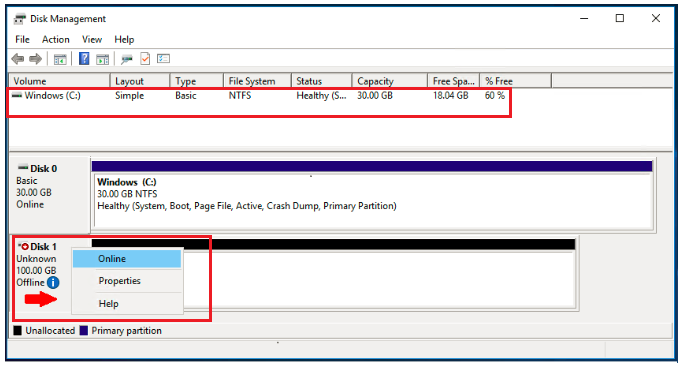Click the Disk 0 label panel
Image resolution: width=683 pixels, height=366 pixels.
tap(50, 194)
